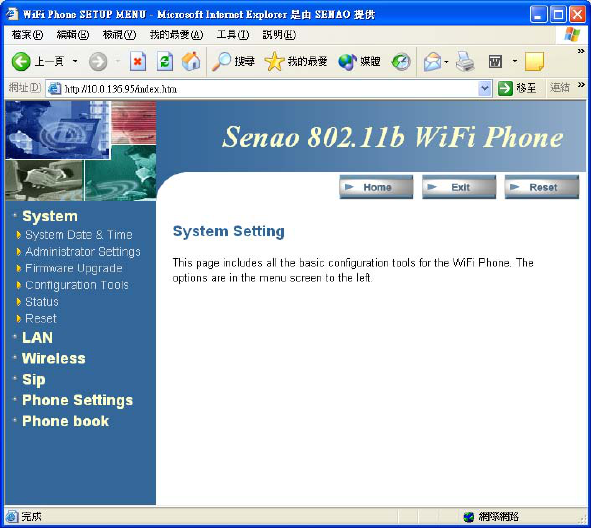Image resolution: width=591 pixels, height=528 pixels.
Task: Open the File (檔案) menu
Action: click(27, 35)
